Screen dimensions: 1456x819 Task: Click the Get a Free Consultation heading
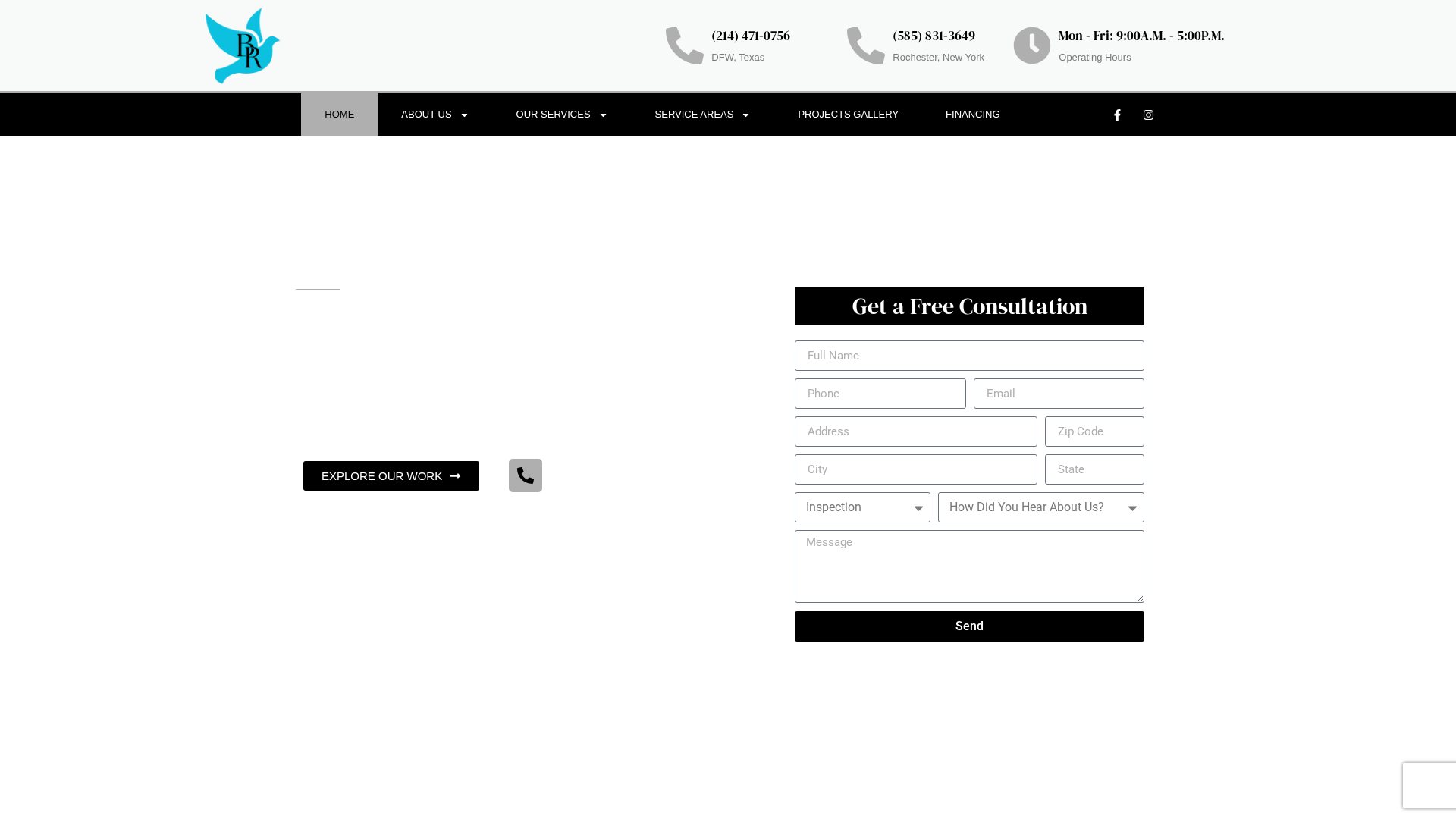coord(969,306)
